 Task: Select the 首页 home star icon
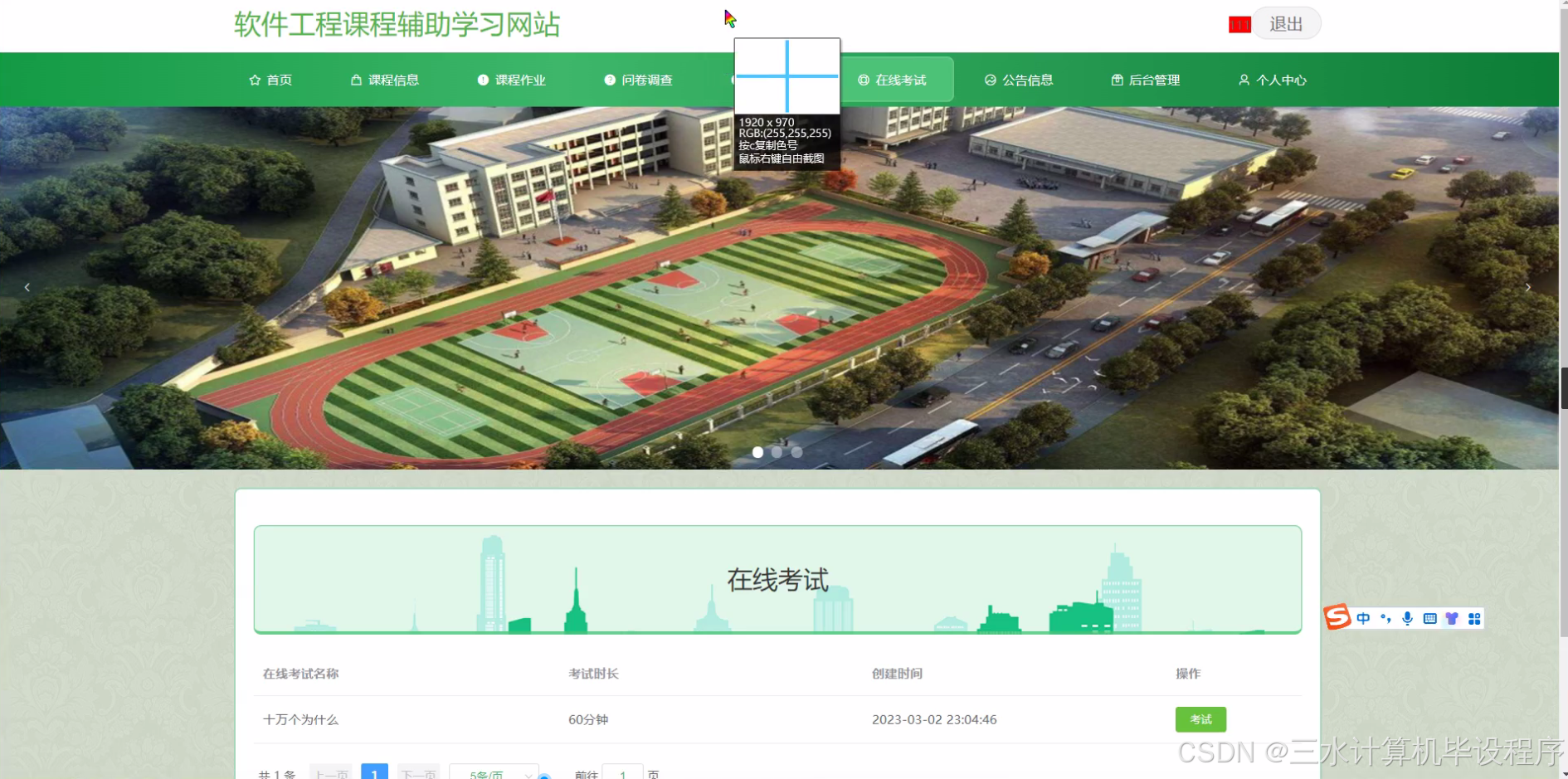[256, 80]
